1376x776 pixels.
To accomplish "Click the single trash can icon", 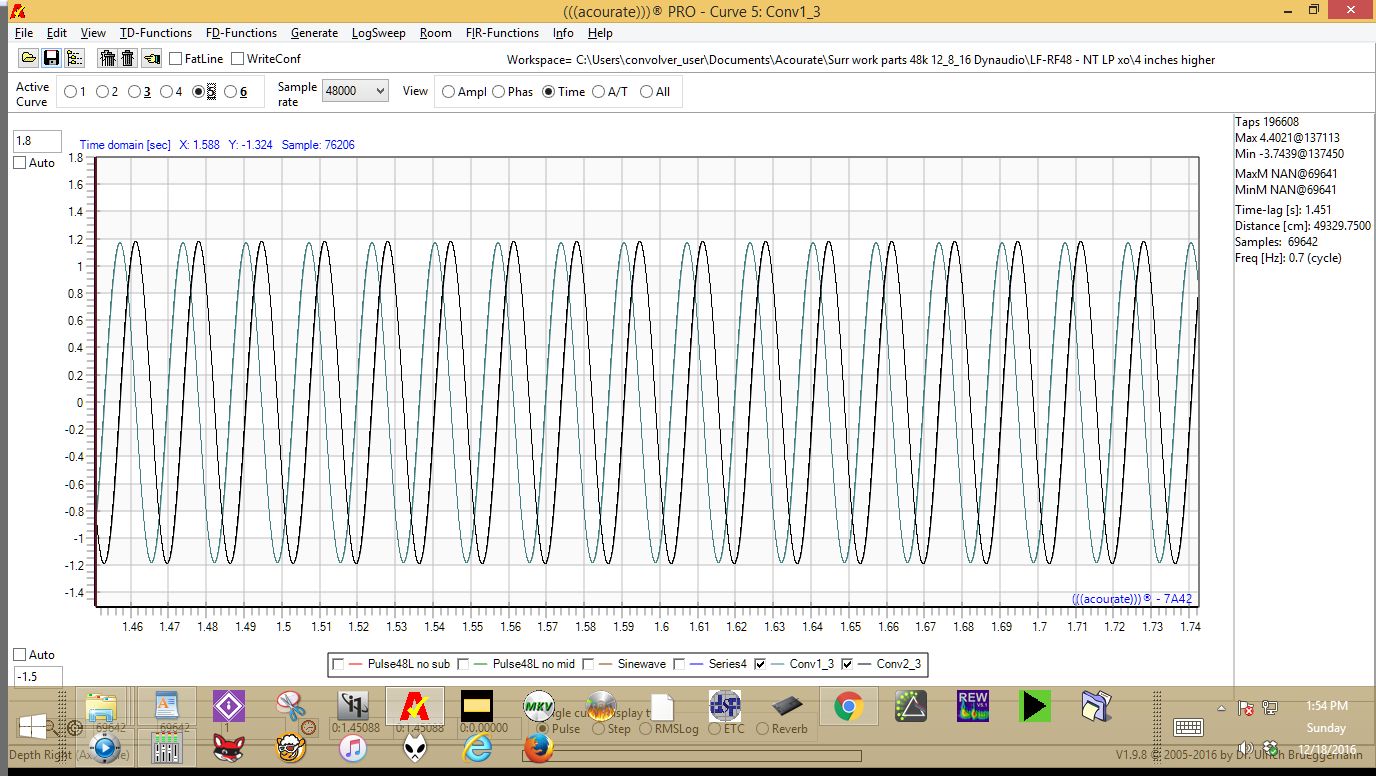I will pyautogui.click(x=128, y=58).
